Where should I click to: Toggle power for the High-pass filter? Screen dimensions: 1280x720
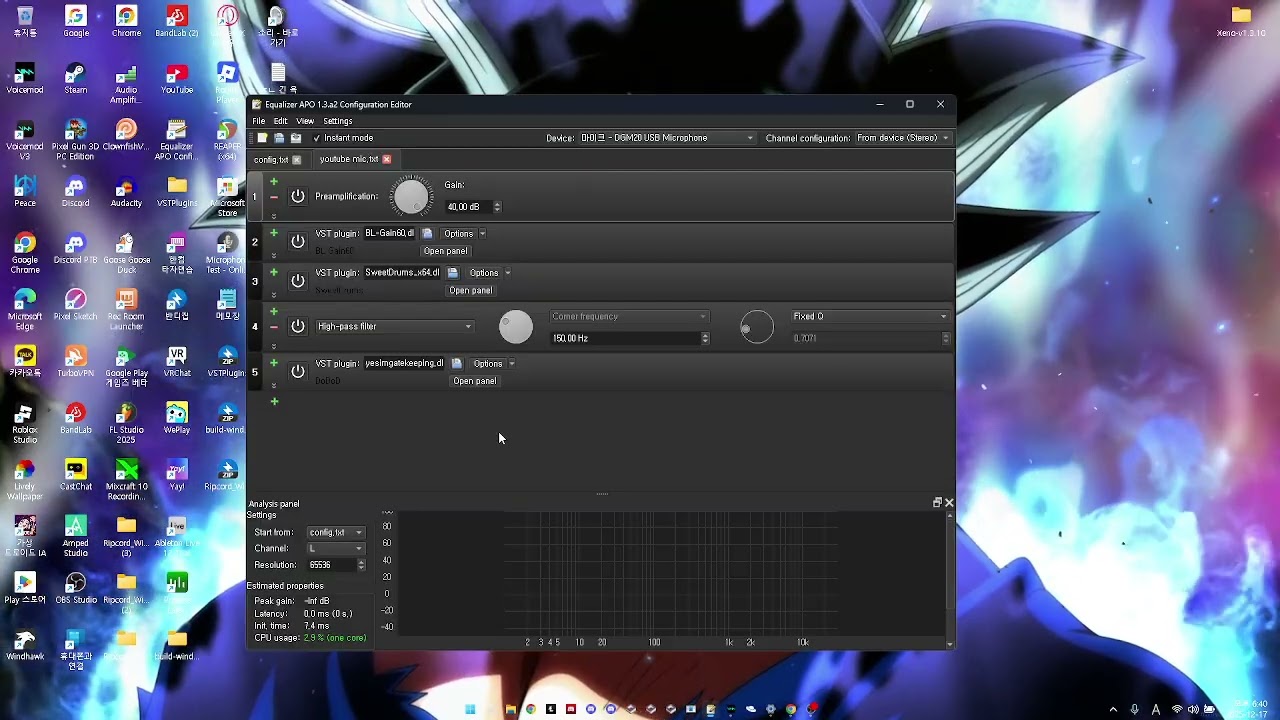click(298, 326)
